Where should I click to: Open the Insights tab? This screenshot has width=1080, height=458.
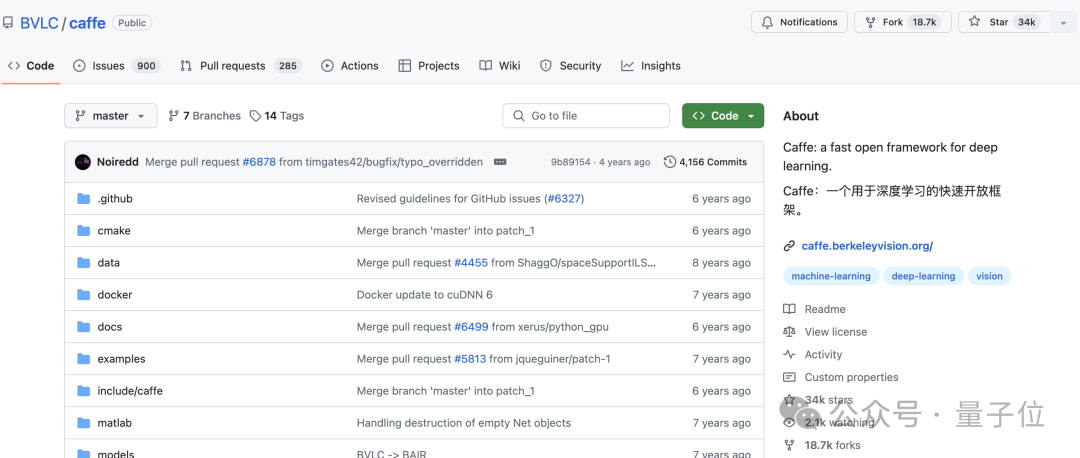[651, 66]
